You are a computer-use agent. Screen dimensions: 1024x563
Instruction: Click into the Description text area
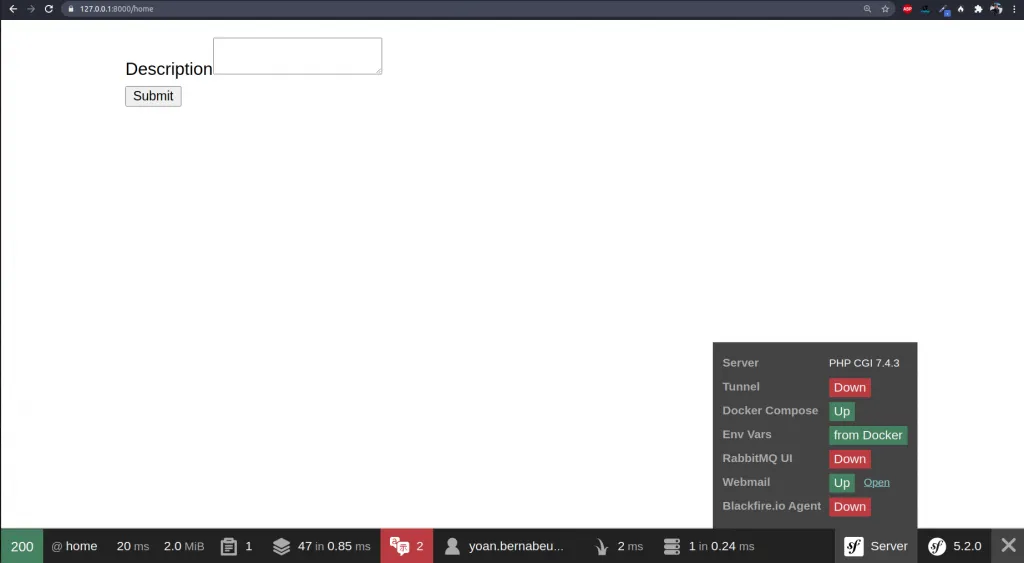click(297, 56)
